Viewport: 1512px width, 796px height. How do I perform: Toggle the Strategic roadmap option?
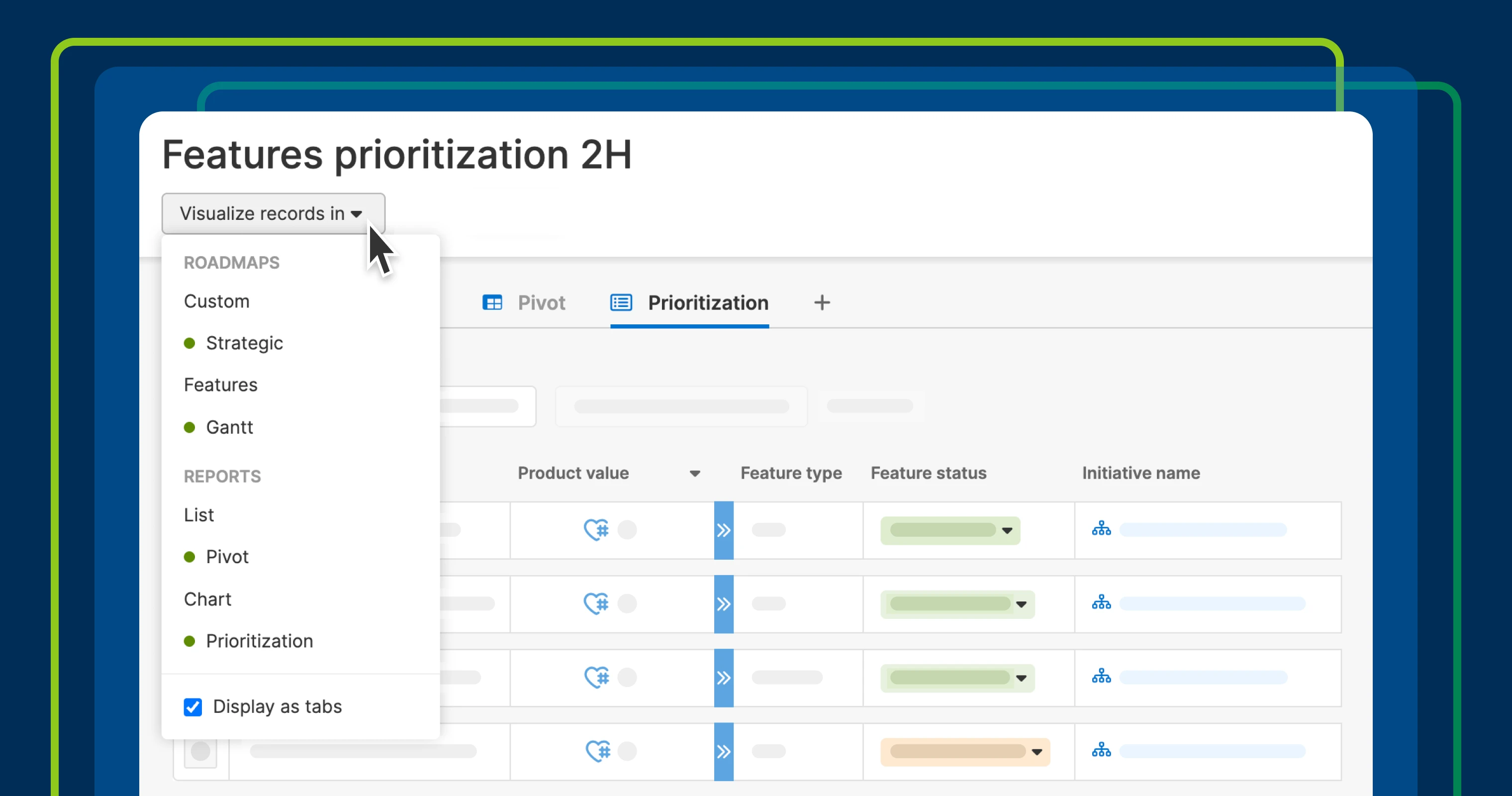[x=244, y=343]
